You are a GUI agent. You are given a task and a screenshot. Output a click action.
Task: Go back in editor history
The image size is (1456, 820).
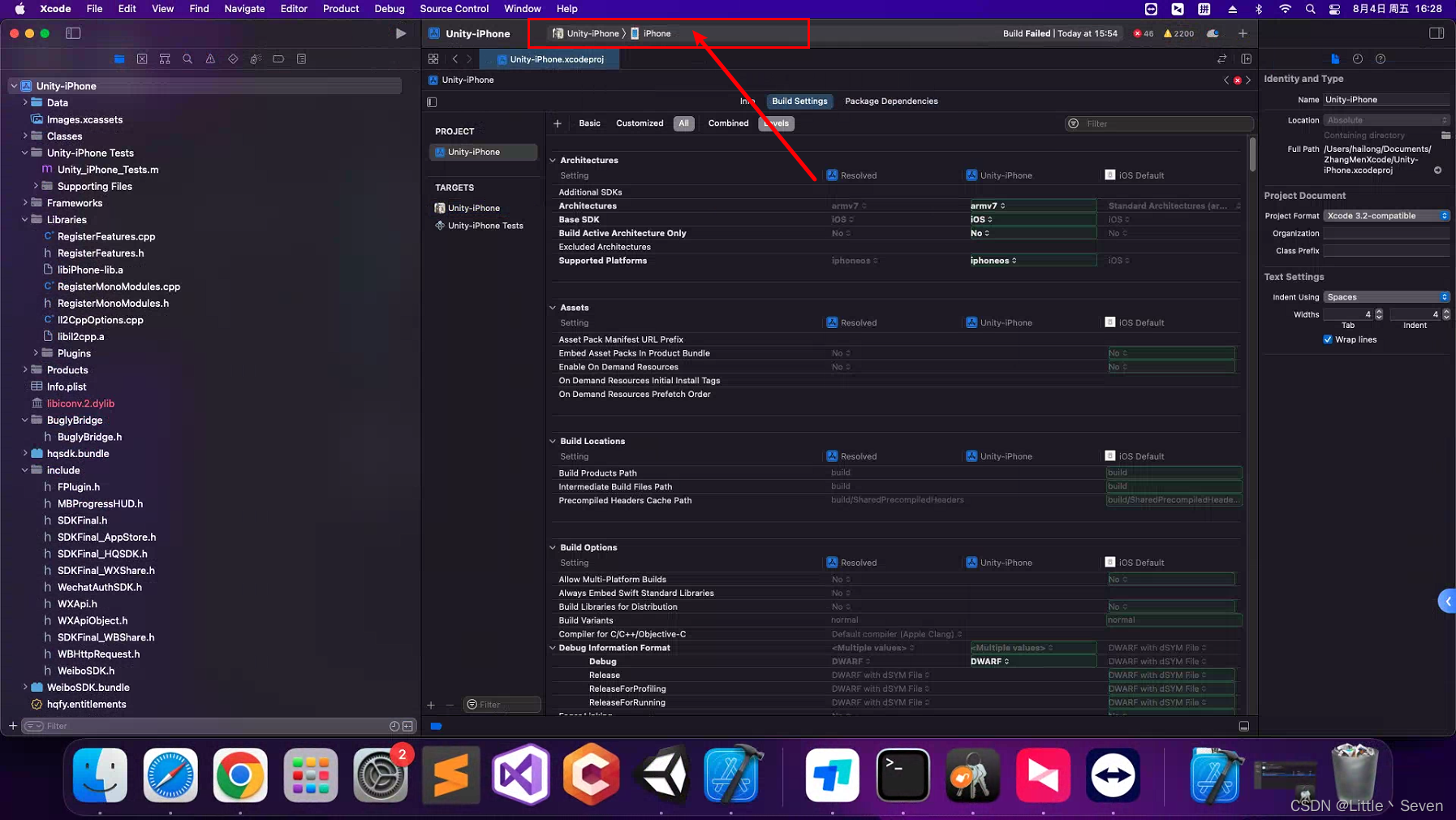(x=455, y=59)
